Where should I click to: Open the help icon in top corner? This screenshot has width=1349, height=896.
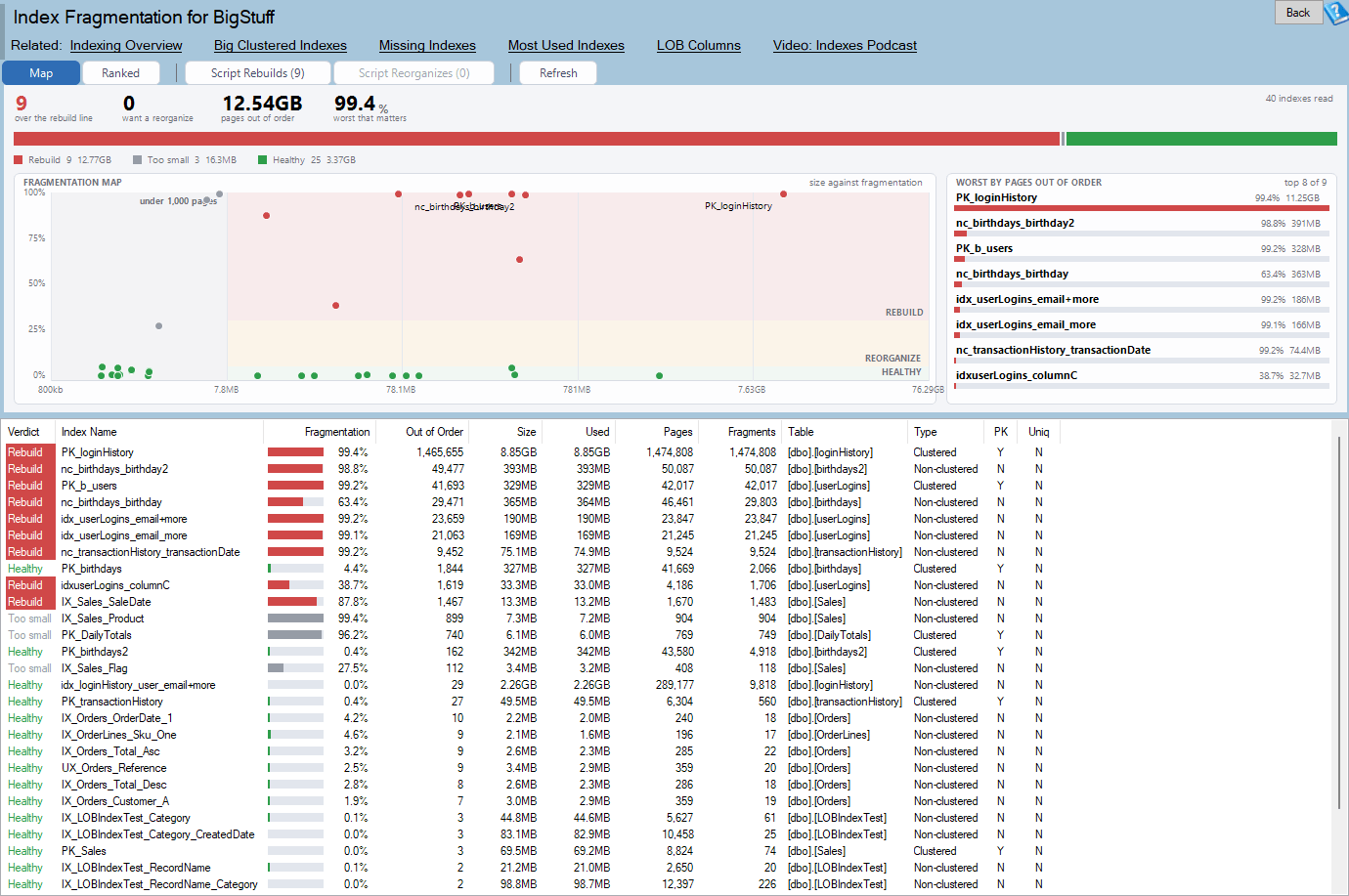pos(1336,13)
